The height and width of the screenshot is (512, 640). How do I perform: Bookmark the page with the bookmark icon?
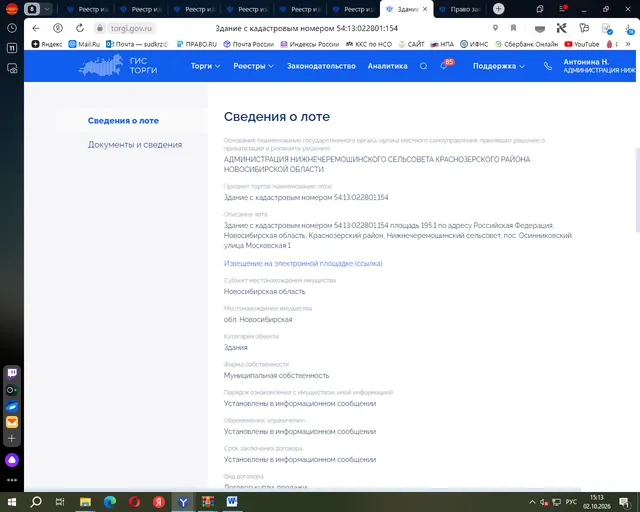513,28
